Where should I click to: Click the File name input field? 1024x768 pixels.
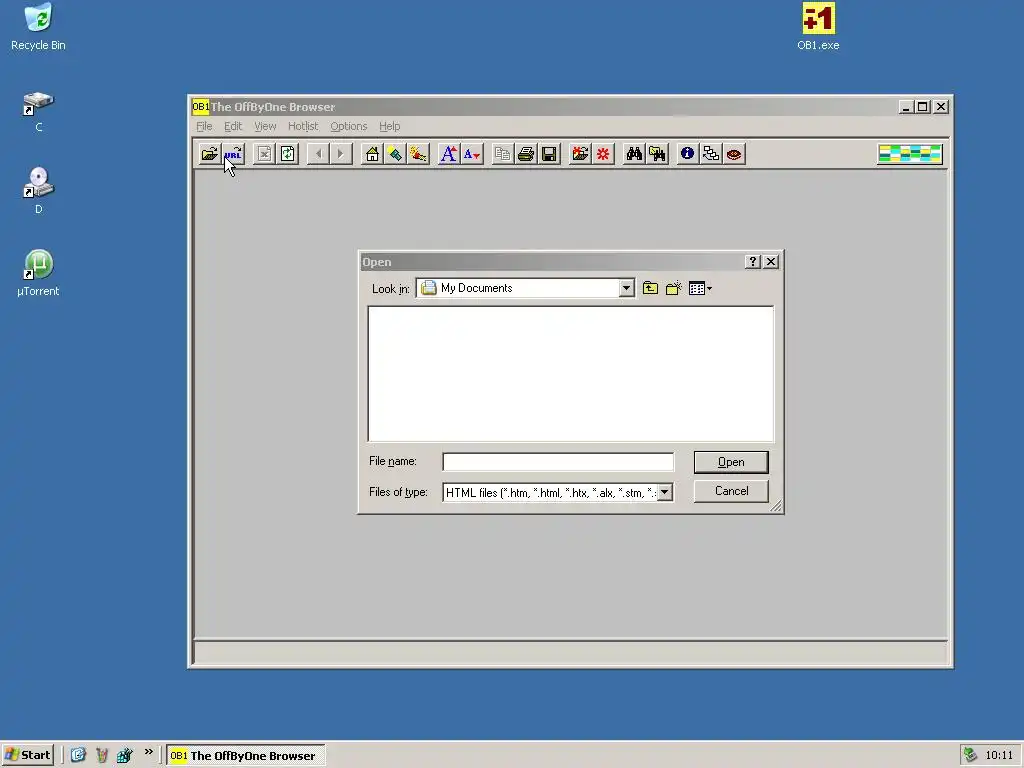pos(558,462)
